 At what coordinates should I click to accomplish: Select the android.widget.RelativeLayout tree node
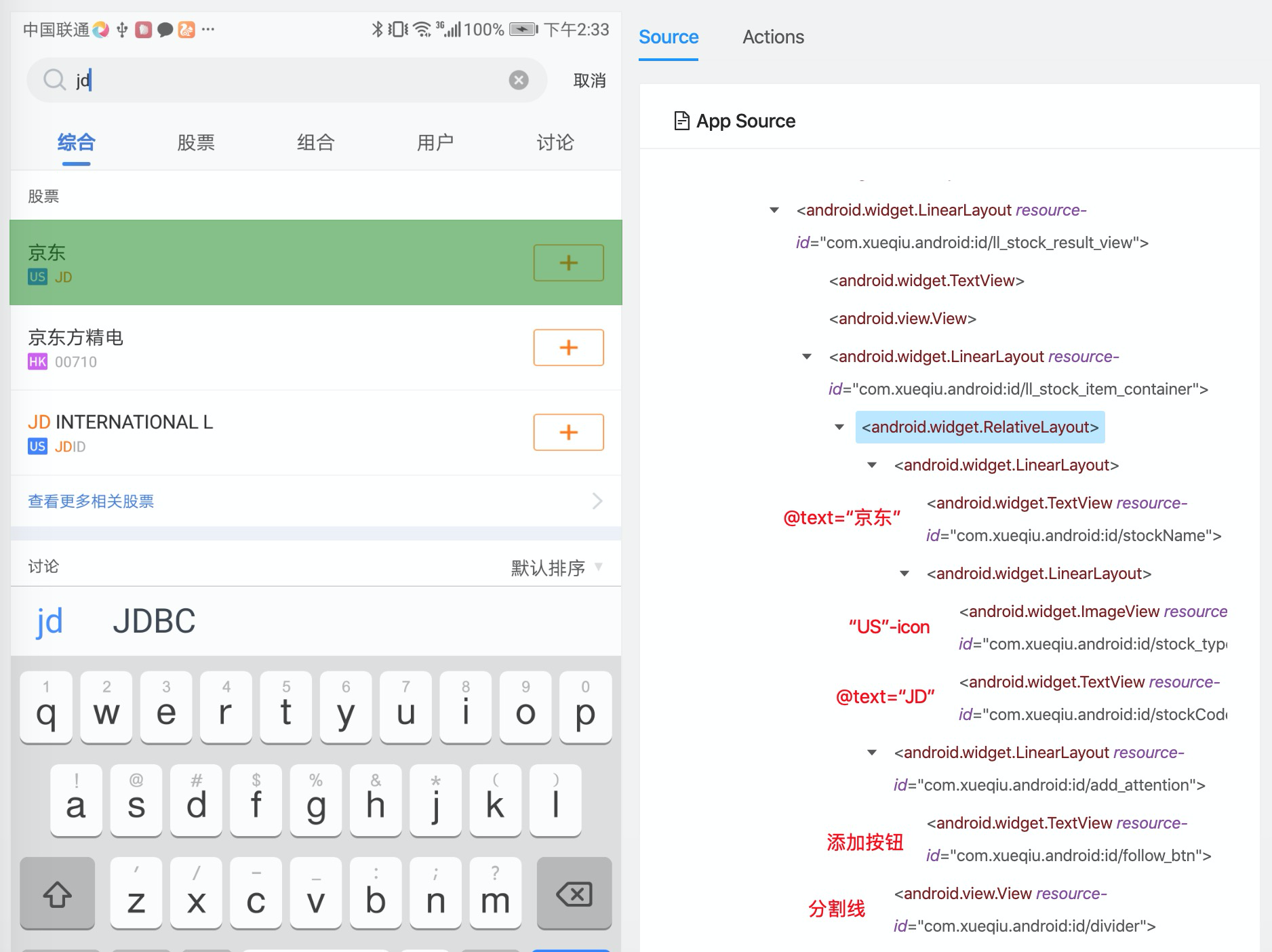point(980,427)
